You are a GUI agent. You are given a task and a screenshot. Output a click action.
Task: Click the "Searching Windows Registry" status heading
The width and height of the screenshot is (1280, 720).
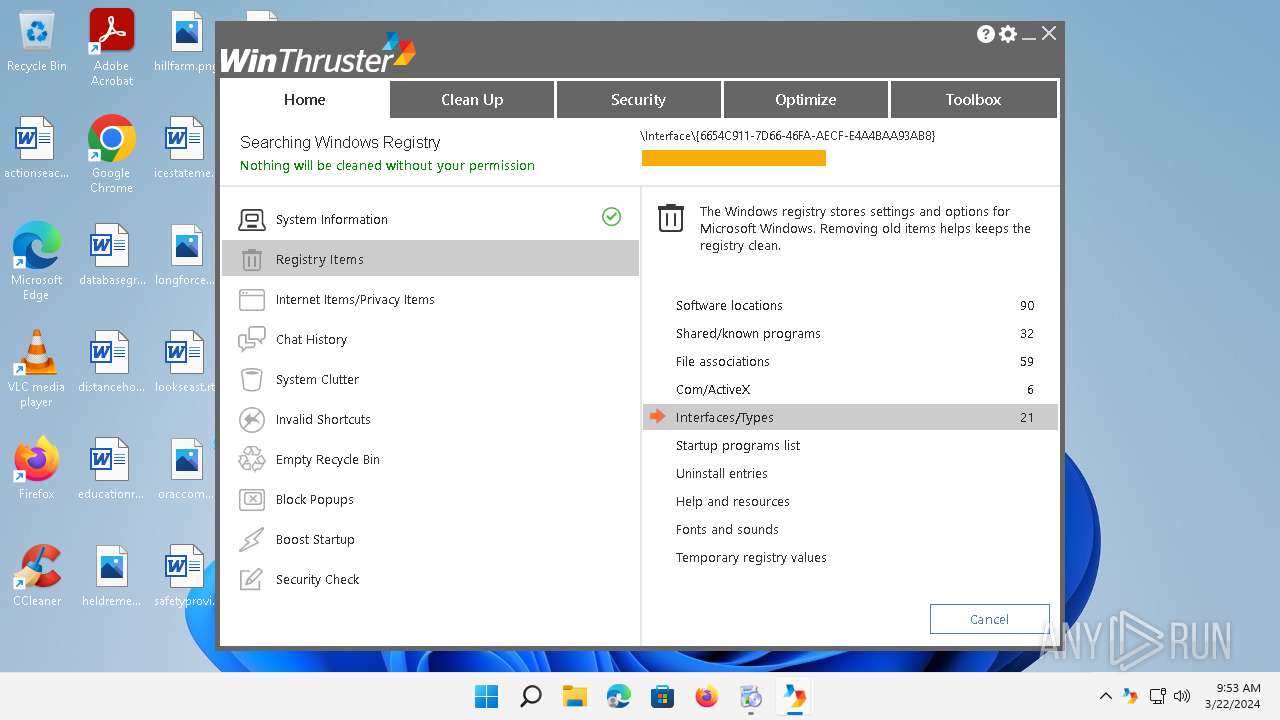coord(340,143)
